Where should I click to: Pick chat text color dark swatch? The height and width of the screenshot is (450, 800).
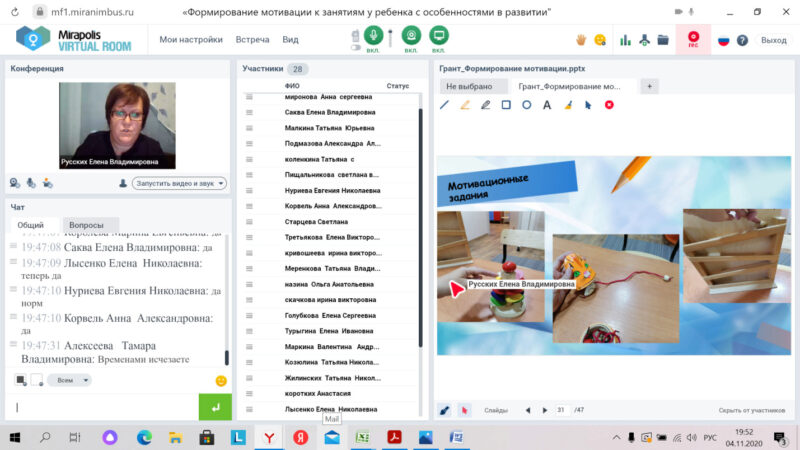pyautogui.click(x=20, y=380)
